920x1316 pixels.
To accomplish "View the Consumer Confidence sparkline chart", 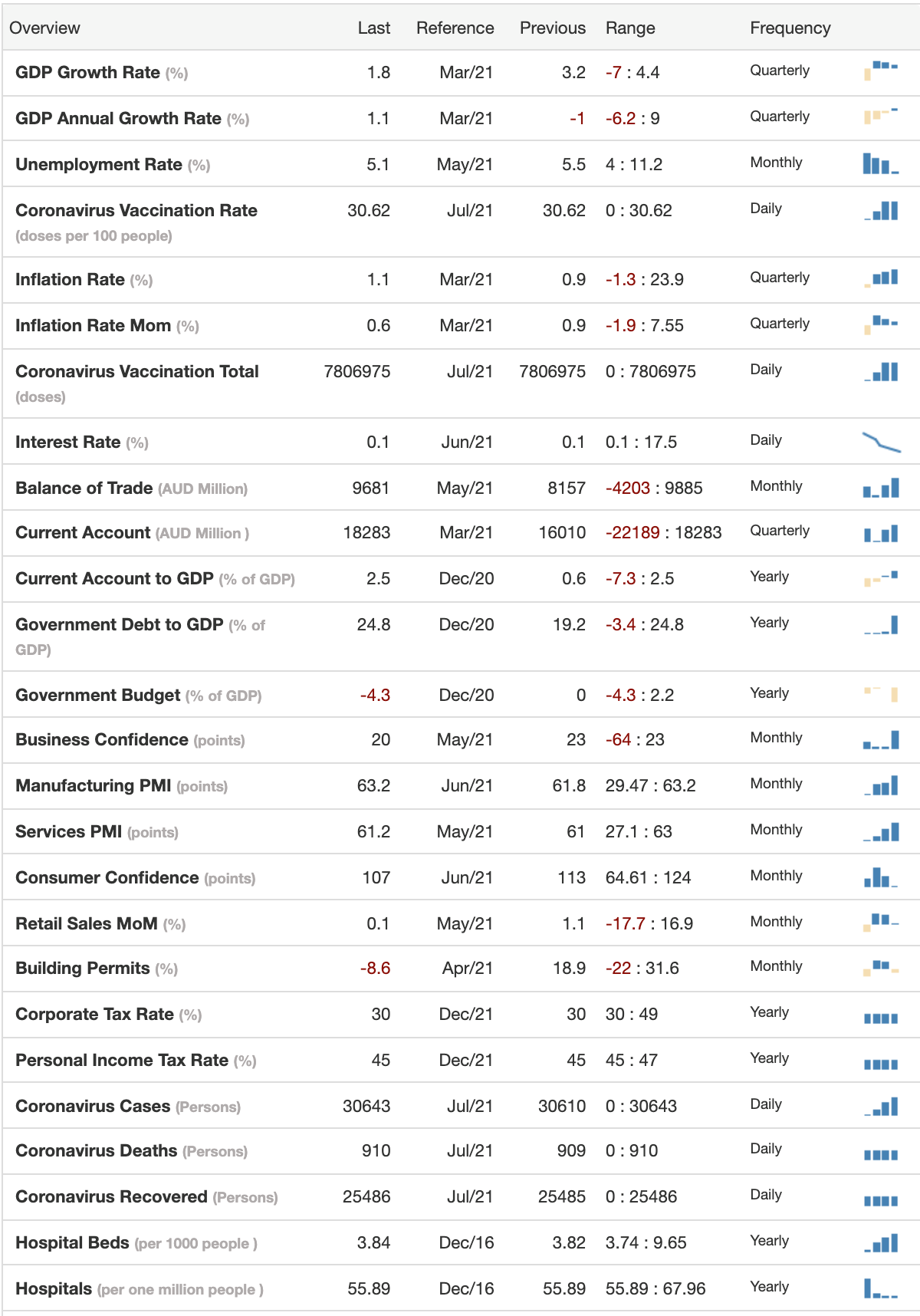I will pyautogui.click(x=881, y=877).
